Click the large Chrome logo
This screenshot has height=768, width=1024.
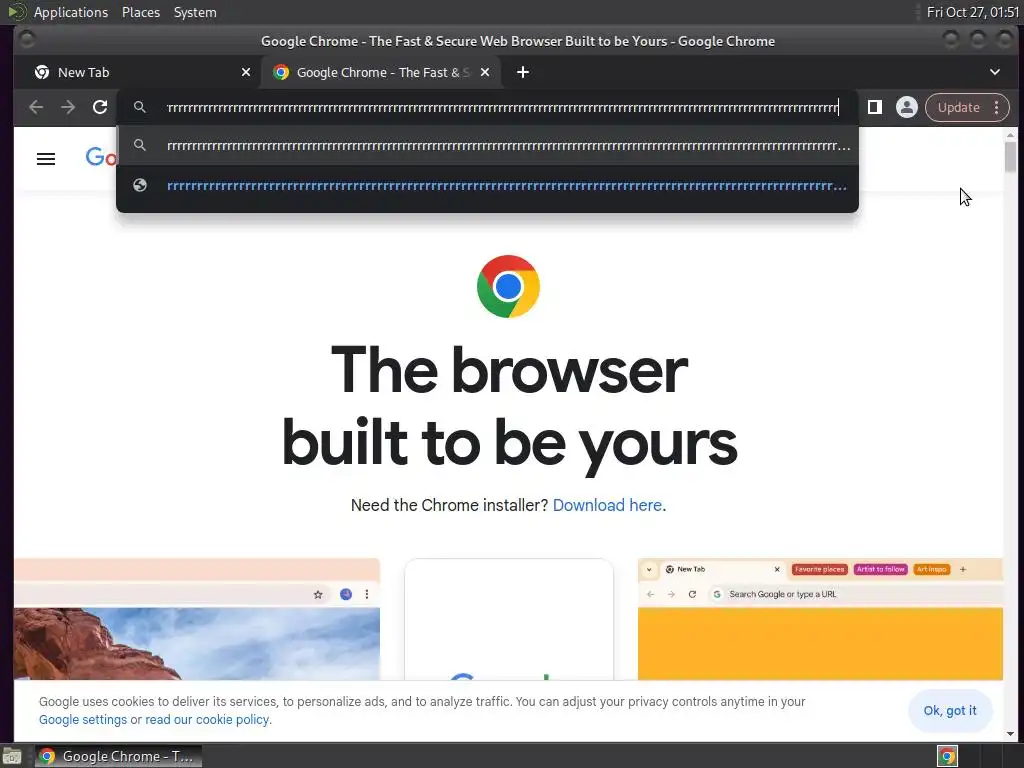point(508,287)
